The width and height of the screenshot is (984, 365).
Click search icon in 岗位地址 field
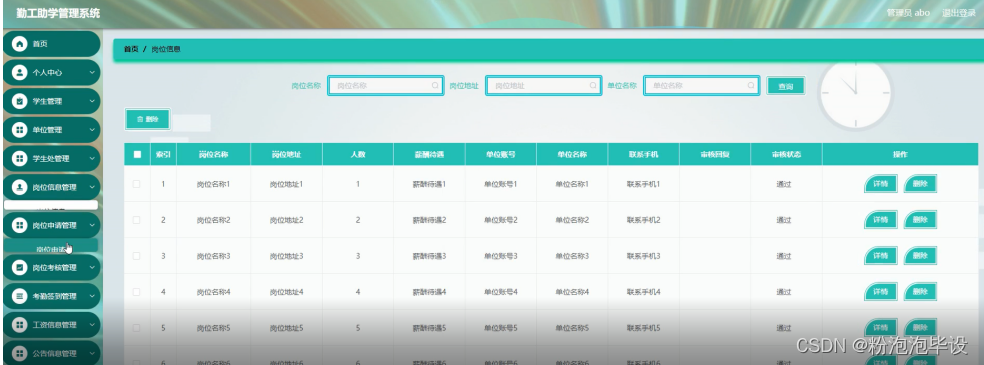pyautogui.click(x=594, y=85)
